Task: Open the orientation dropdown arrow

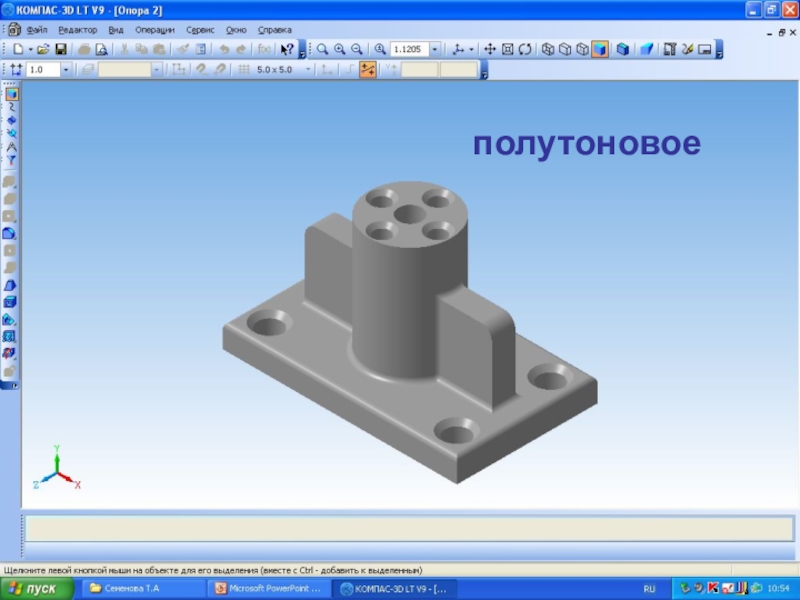Action: [471, 49]
